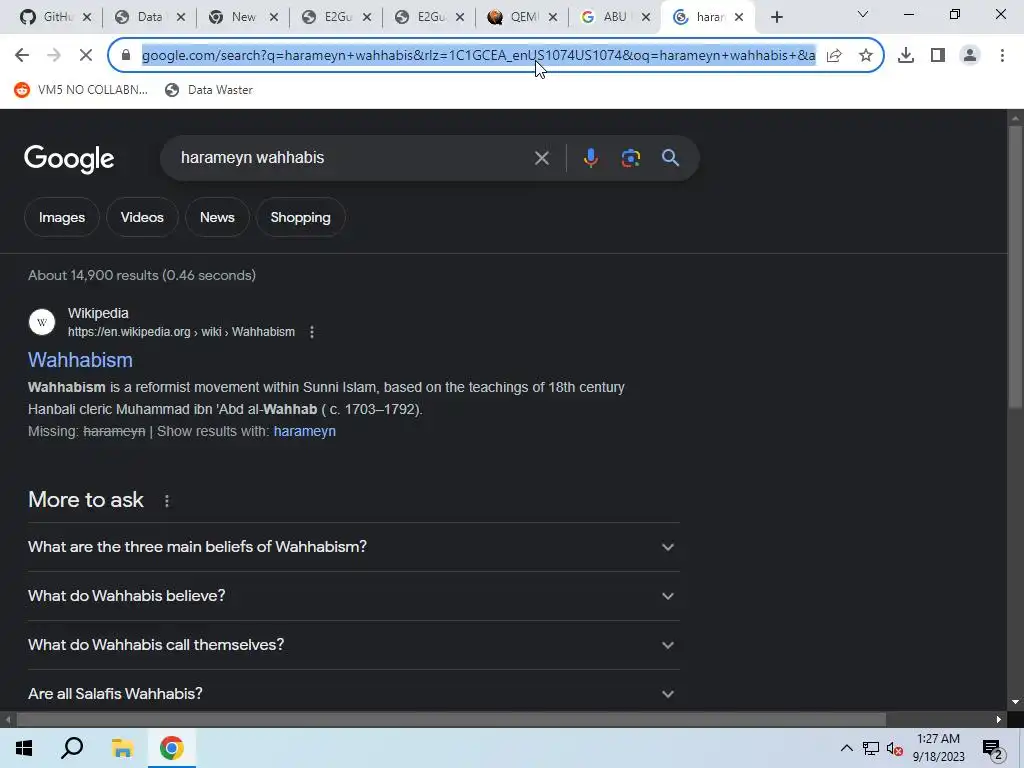1024x768 pixels.
Task: Open VM5 NO COLLABN bookmark
Action: [x=82, y=90]
